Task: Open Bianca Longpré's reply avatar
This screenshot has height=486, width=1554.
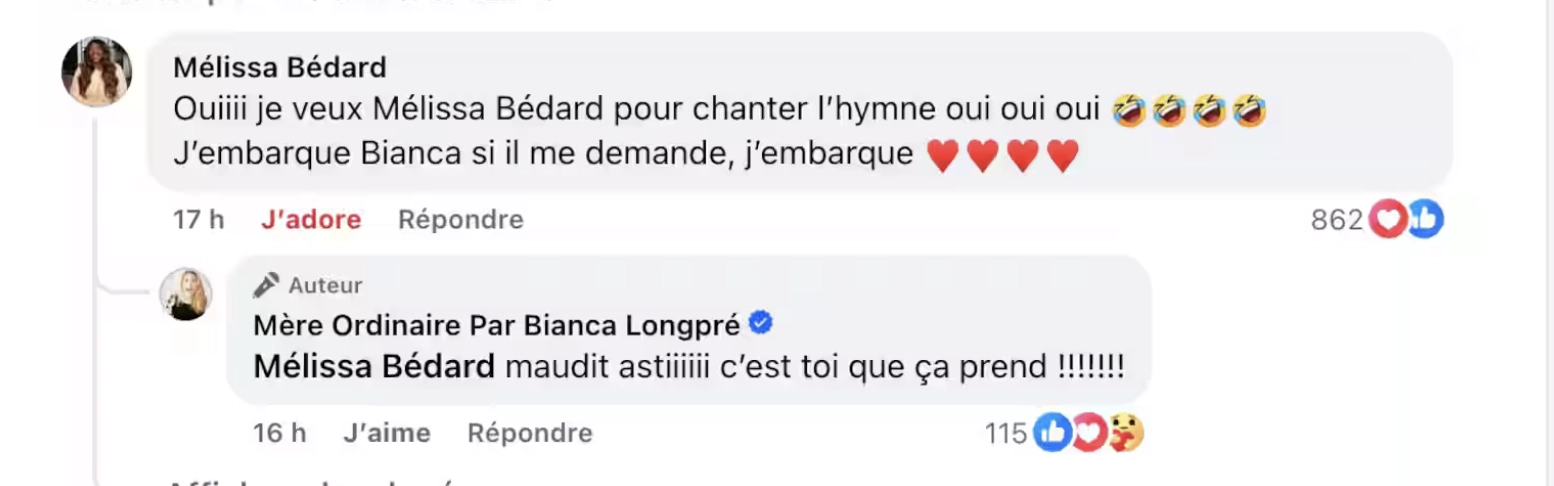Action: click(186, 294)
